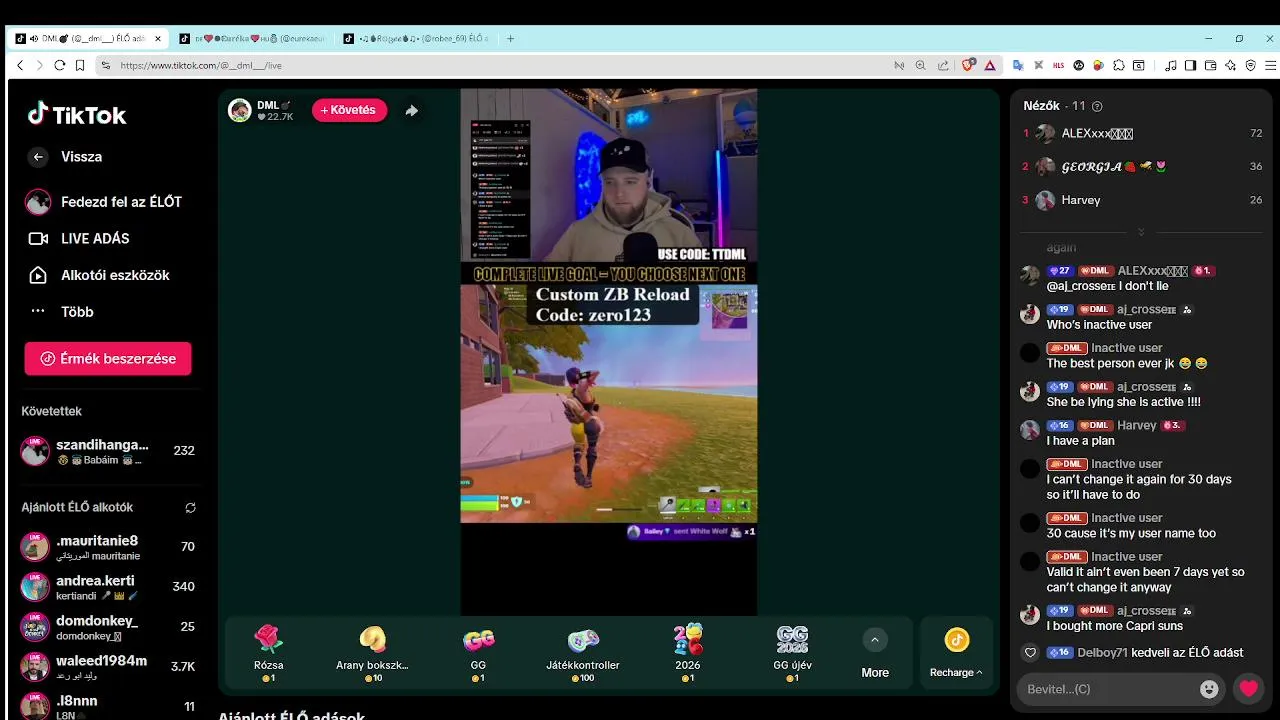Screen dimensions: 1280x720
Task: Open Brave Rewards triangle icon
Action: pos(990,65)
